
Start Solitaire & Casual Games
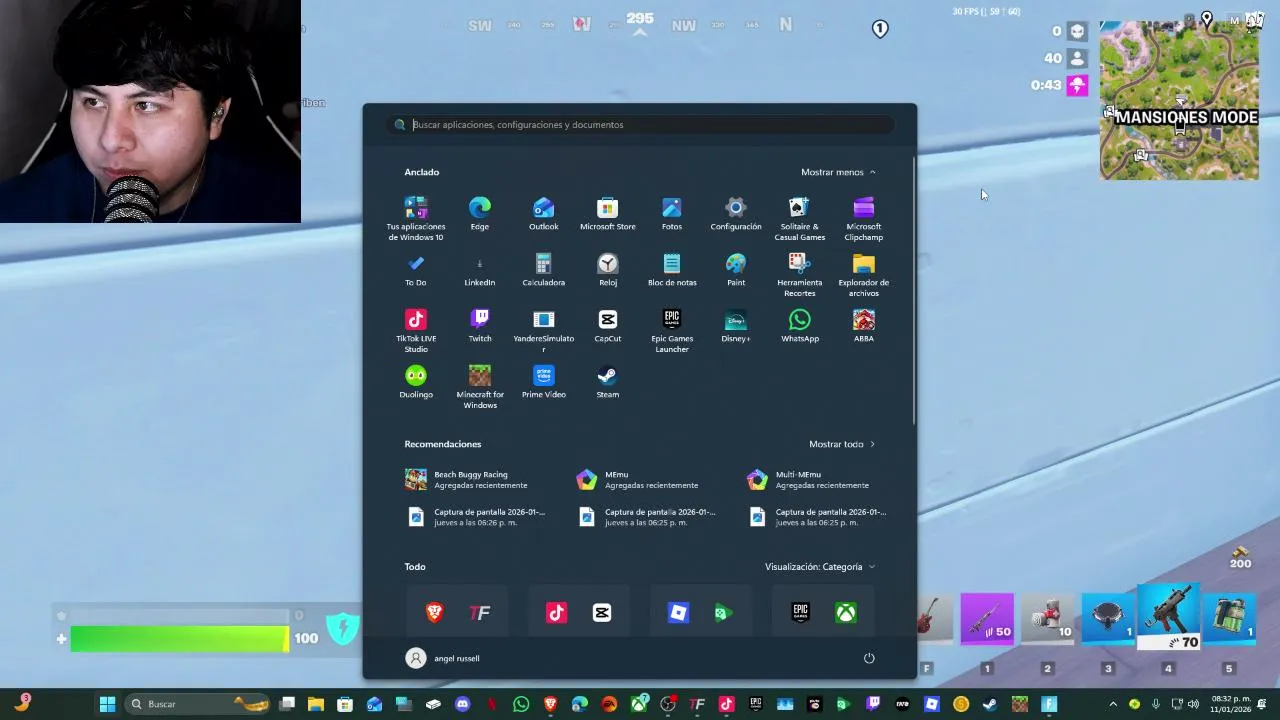pyautogui.click(x=800, y=219)
